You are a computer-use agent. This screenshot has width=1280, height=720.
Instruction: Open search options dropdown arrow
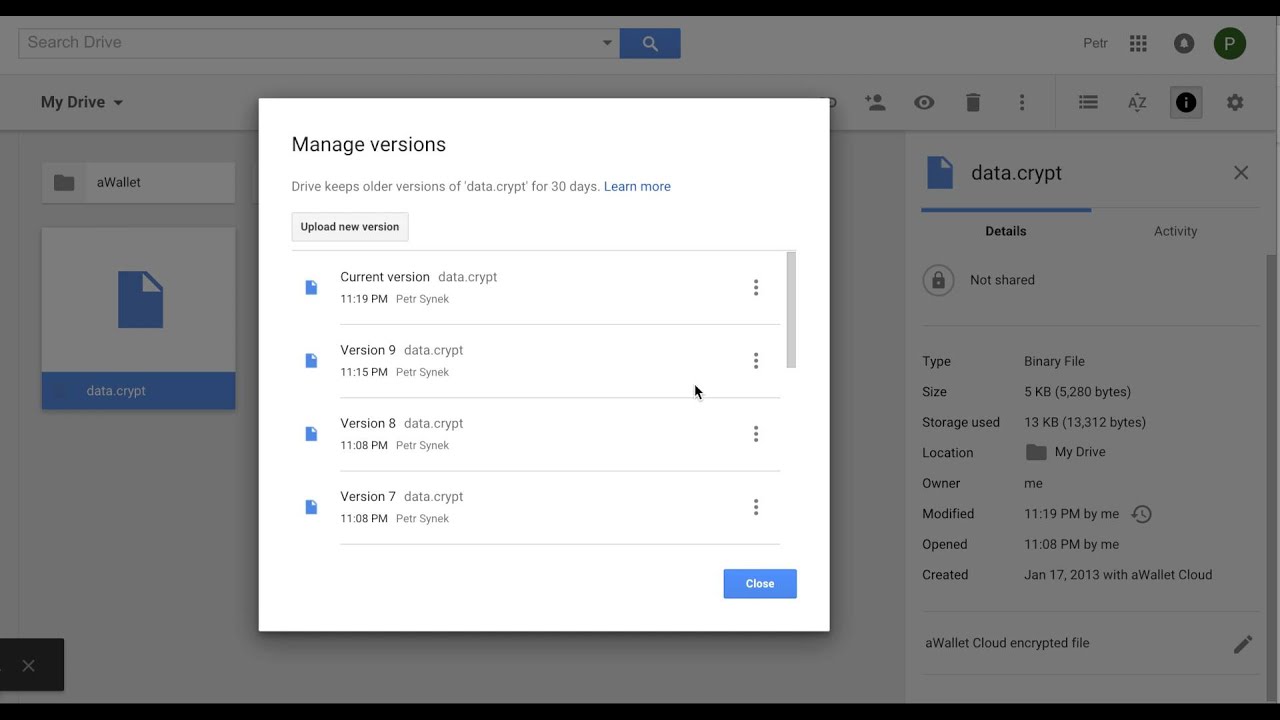point(607,43)
